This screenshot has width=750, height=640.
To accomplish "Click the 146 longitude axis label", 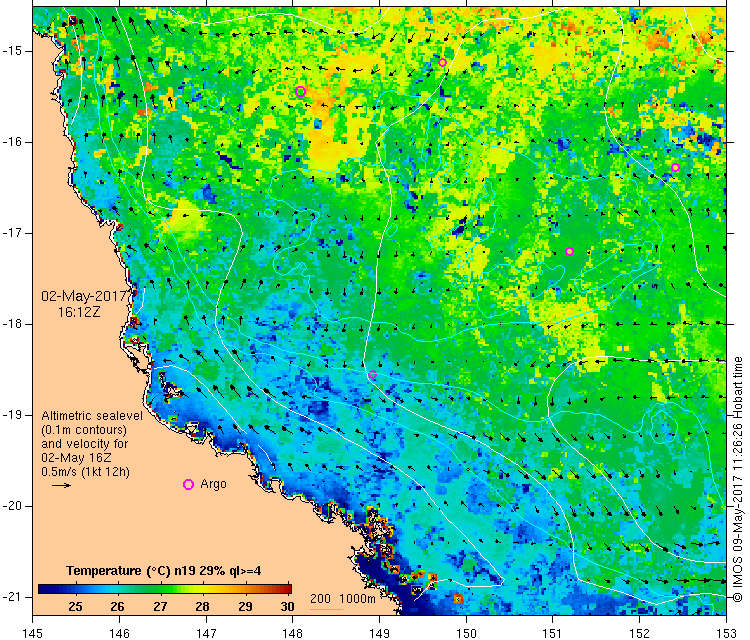I will 119,633.
